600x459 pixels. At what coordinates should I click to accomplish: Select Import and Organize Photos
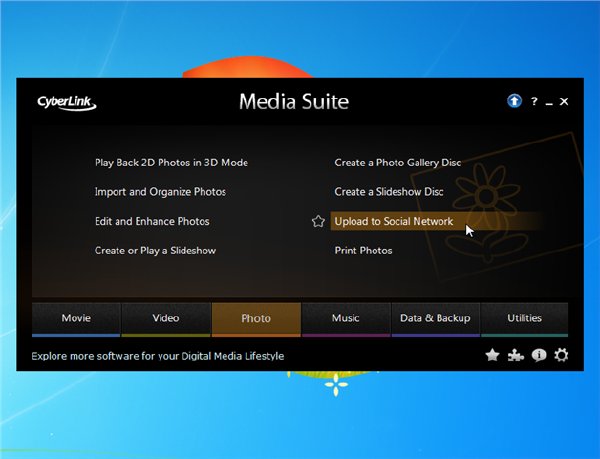tap(160, 192)
